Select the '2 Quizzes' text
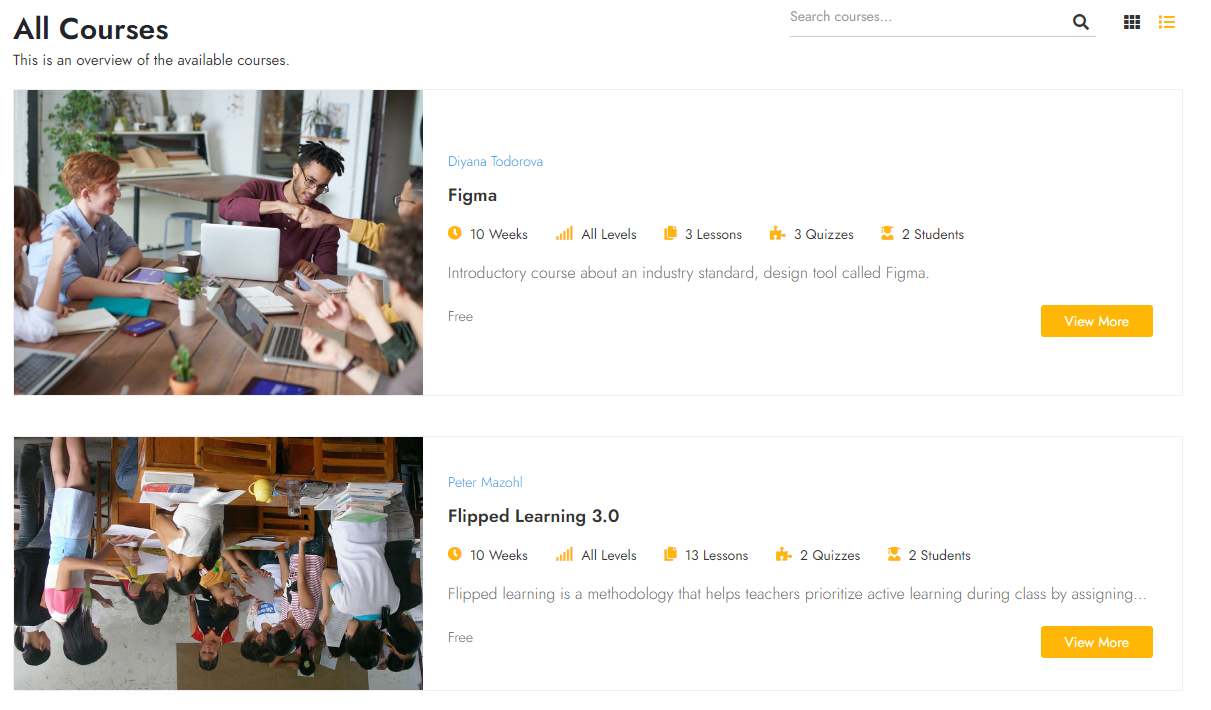Screen dimensions: 1211x710 (x=830, y=555)
